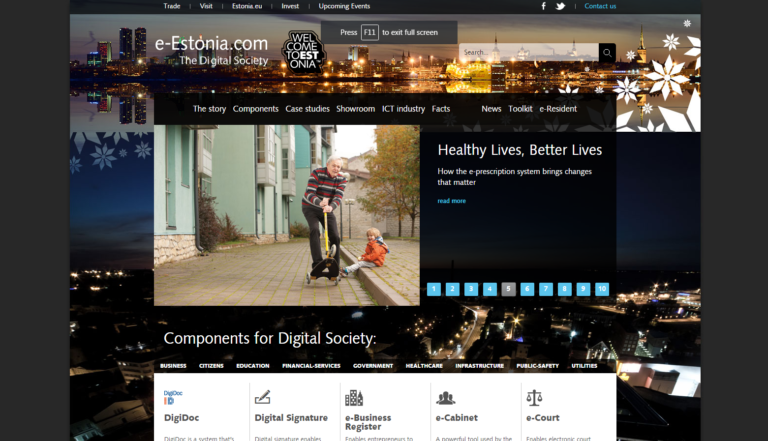Click the read more link

[x=452, y=201]
